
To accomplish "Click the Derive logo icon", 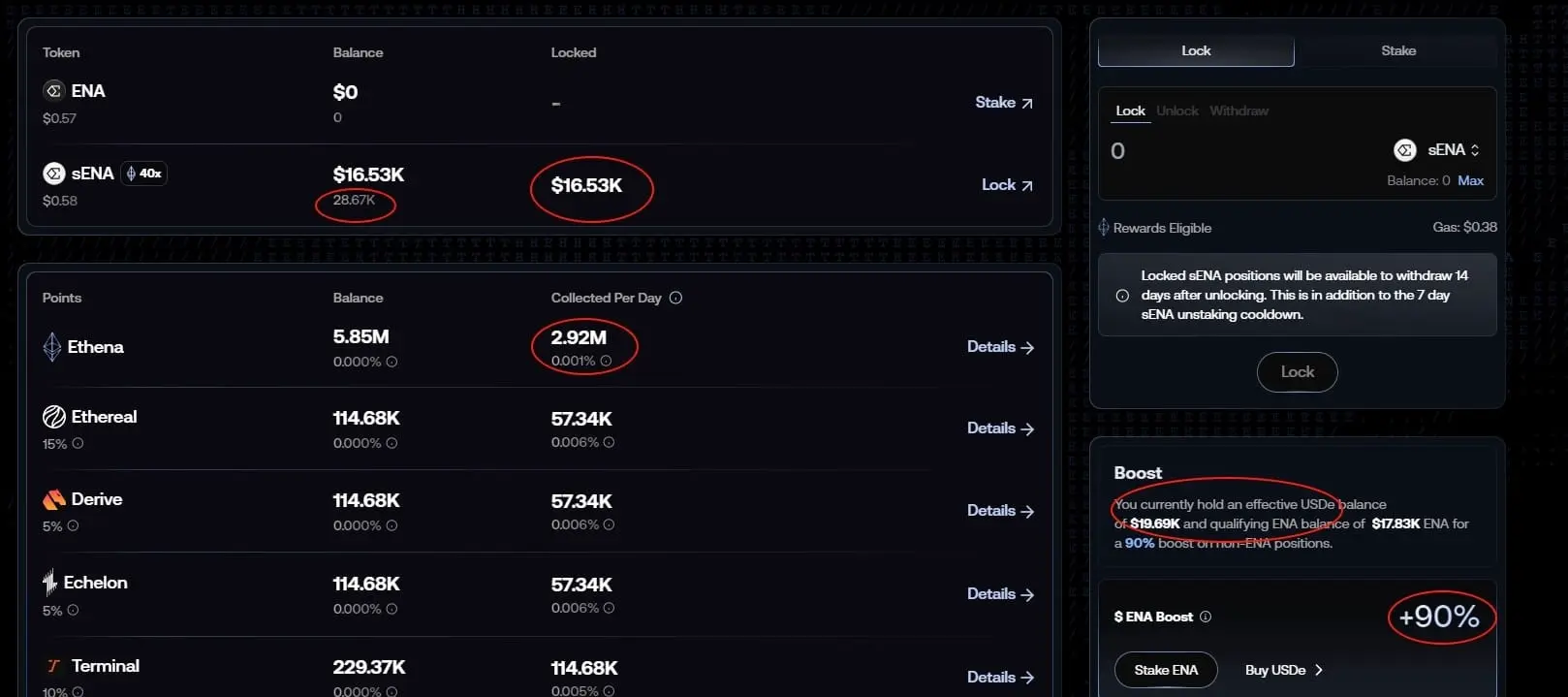I will pyautogui.click(x=54, y=499).
